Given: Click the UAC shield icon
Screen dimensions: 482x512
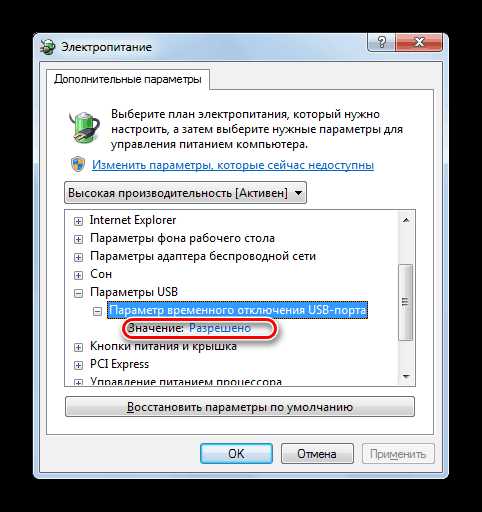Looking at the screenshot, I should tap(78, 164).
